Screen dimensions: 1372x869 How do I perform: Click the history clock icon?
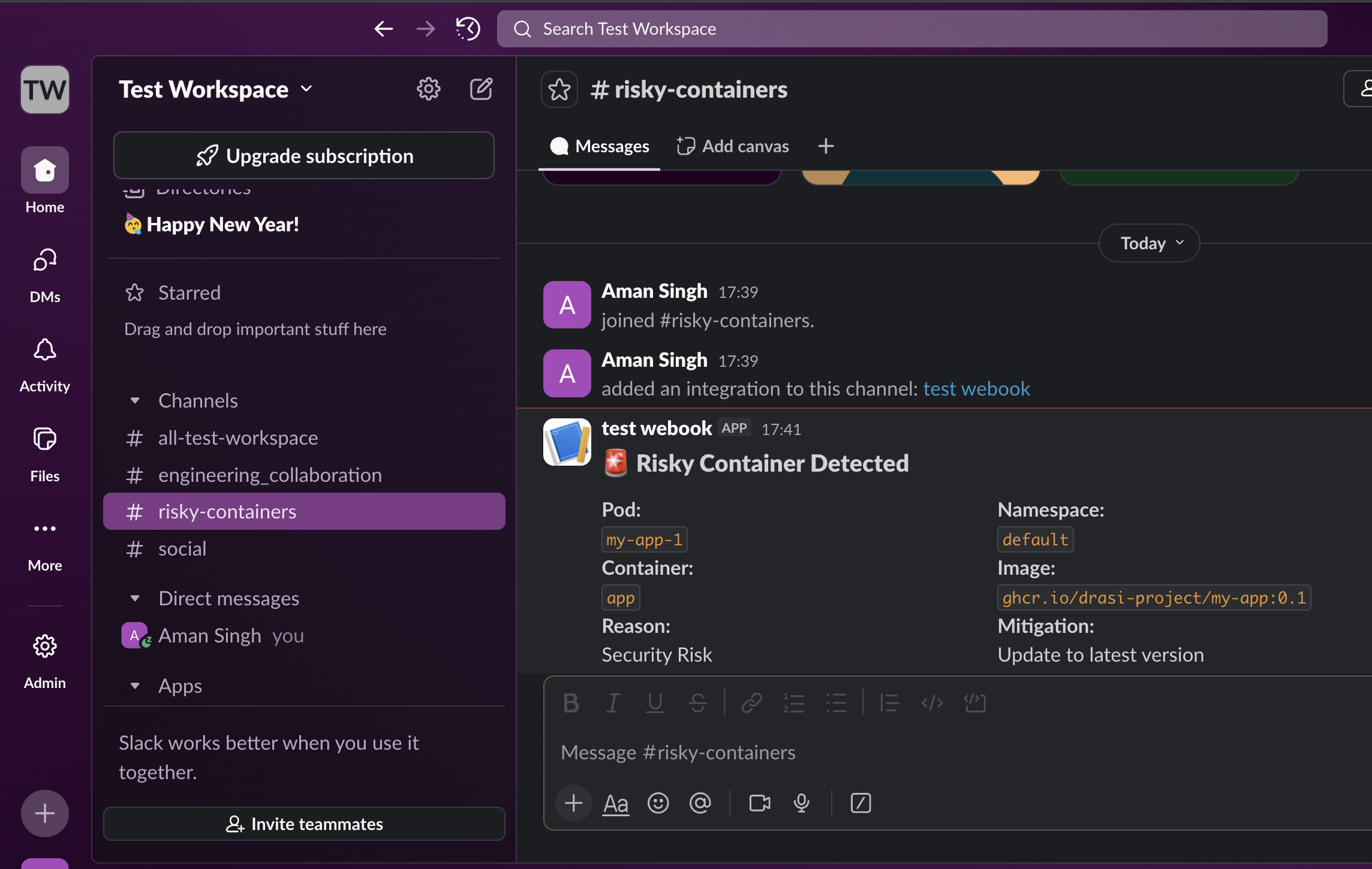click(x=468, y=28)
